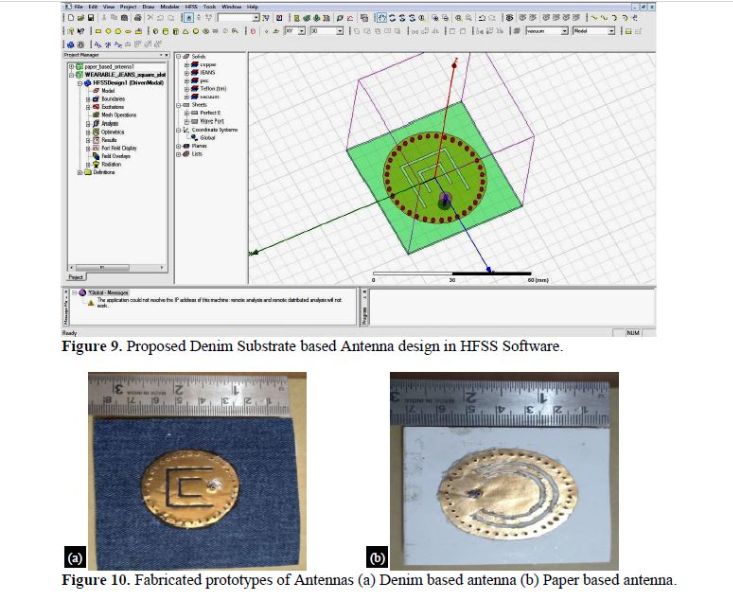The width and height of the screenshot is (733, 600).
Task: Open the Modeler menu
Action: coord(170,7)
